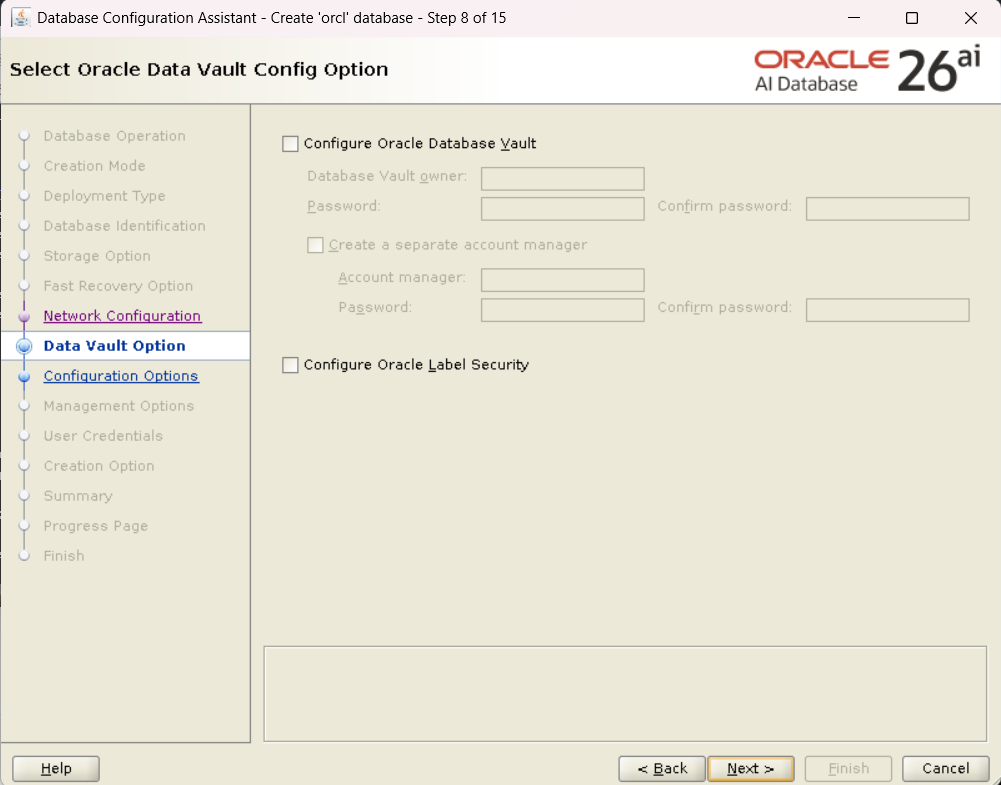Click the Data Vault Option step bullet
Screen dimensions: 1001x785
coord(25,346)
